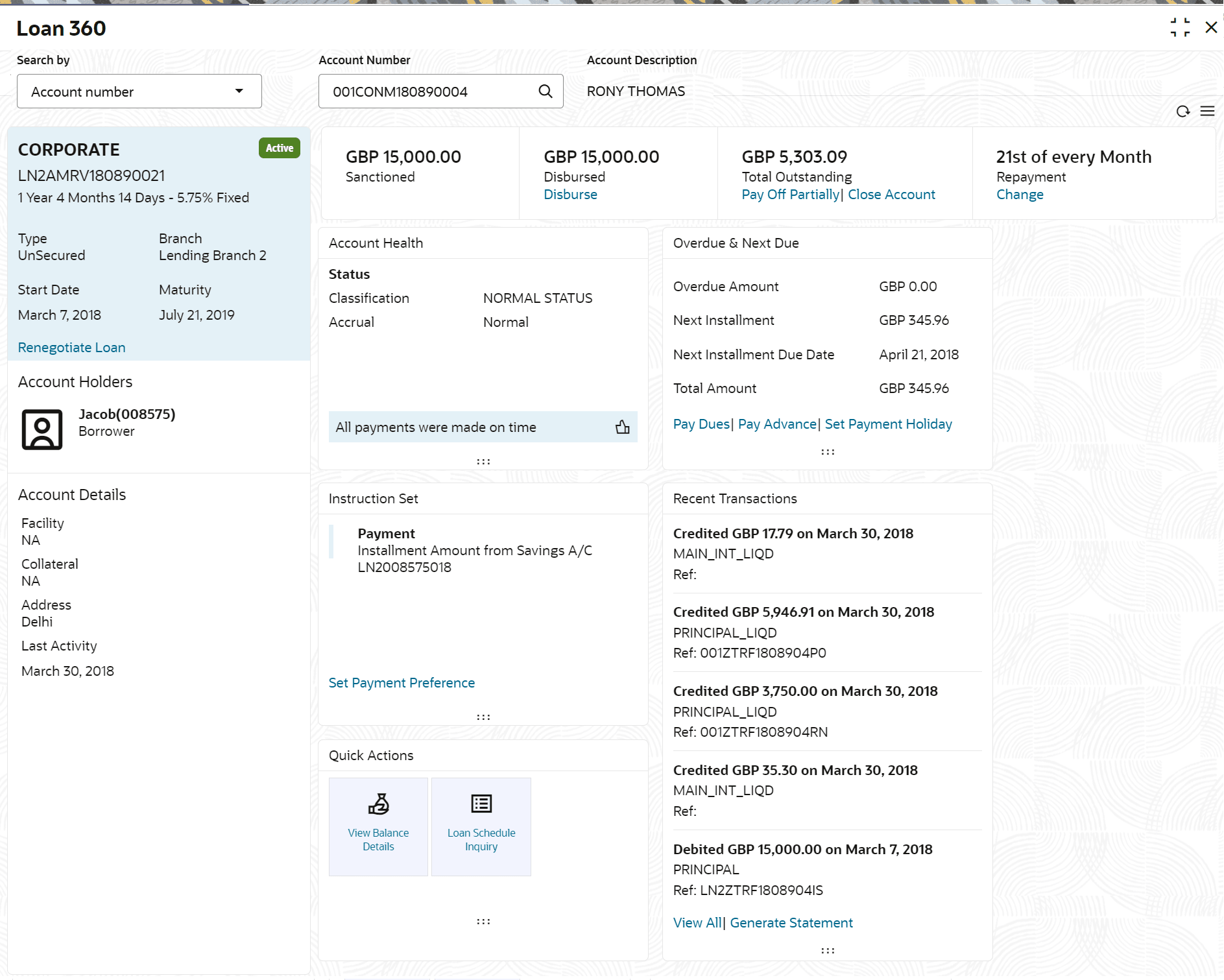Click Jacob's borrower profile icon
The image size is (1224, 980).
(x=42, y=429)
